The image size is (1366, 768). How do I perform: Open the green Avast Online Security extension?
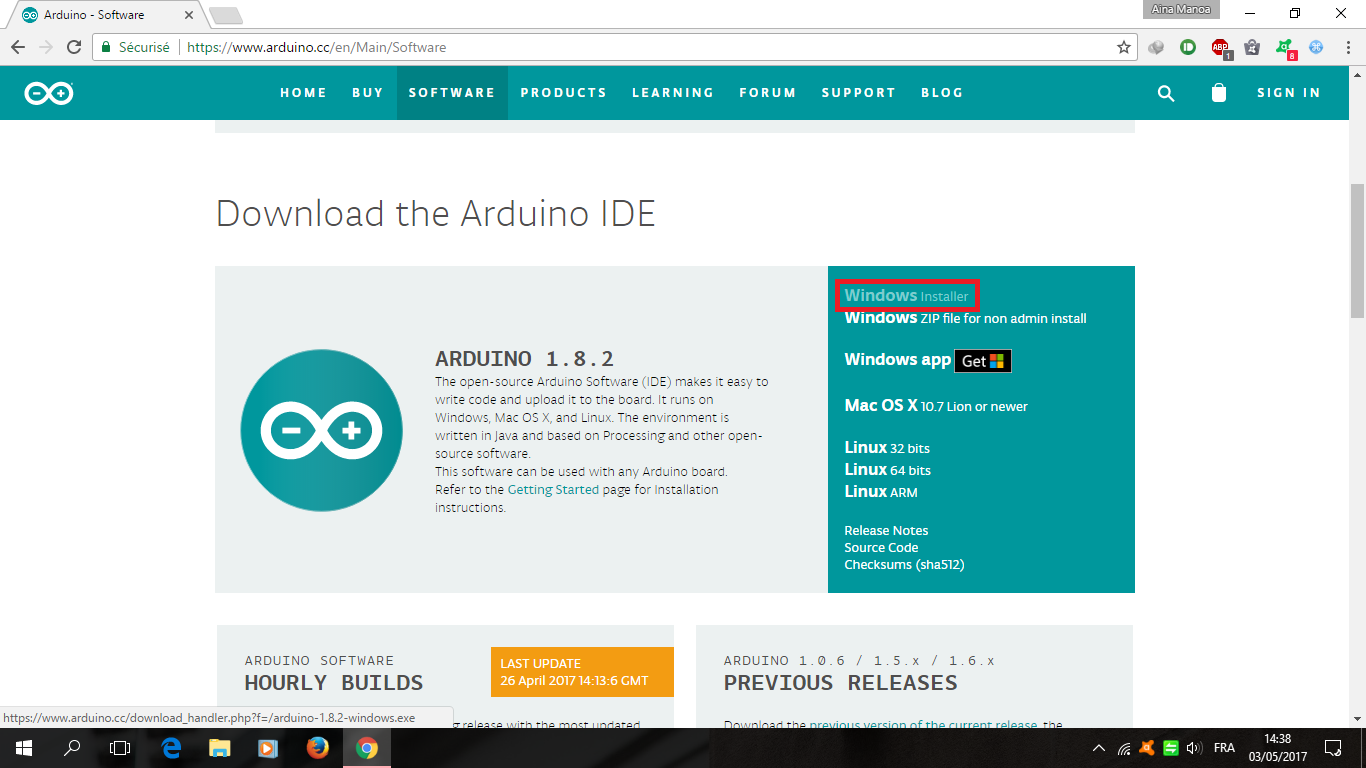click(1285, 48)
